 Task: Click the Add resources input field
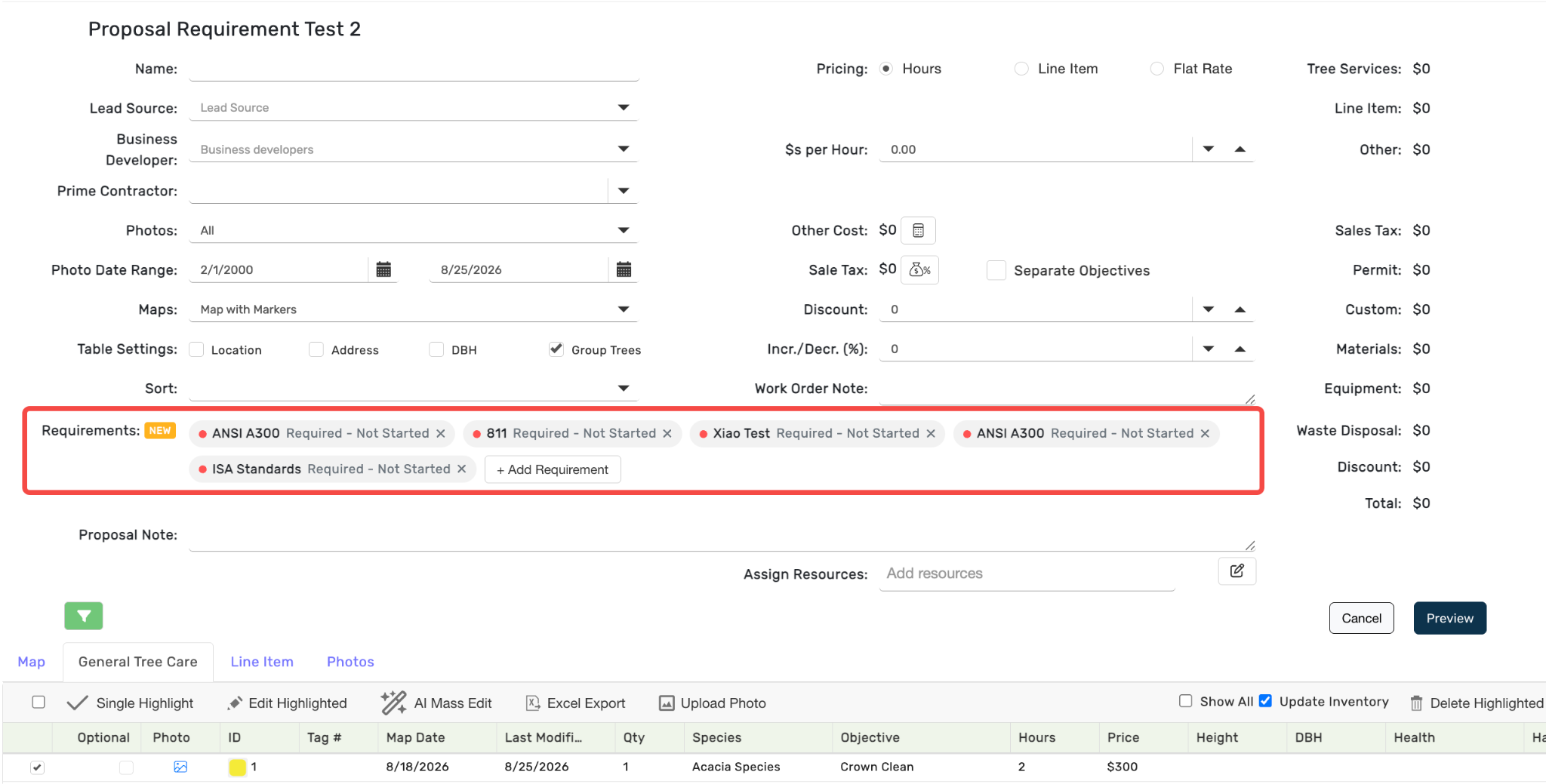click(x=1027, y=573)
